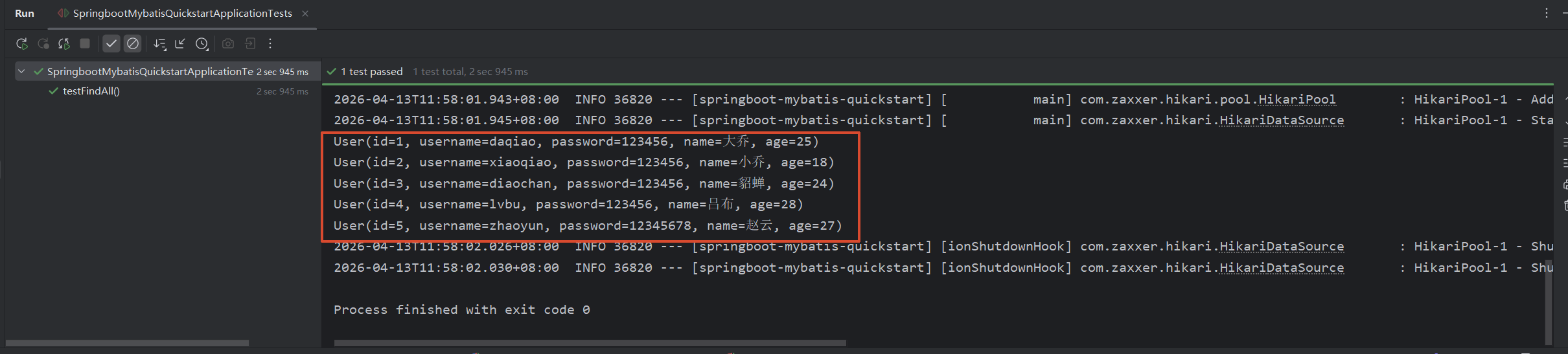The width and height of the screenshot is (1568, 354).
Task: Collapse all test results
Action: (x=180, y=43)
